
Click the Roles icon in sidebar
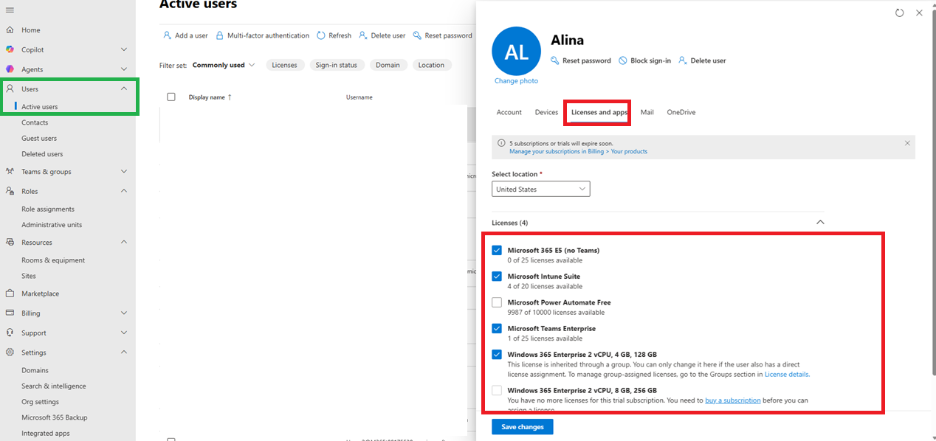10,191
